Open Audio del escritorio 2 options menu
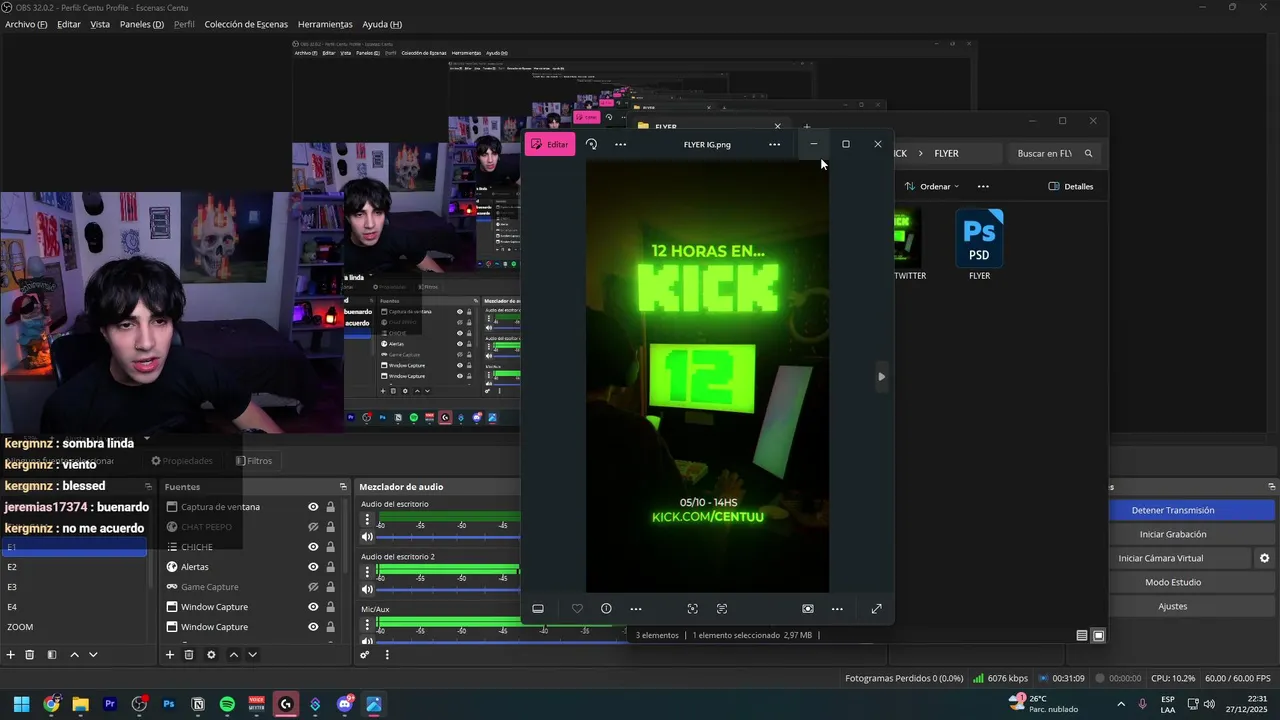 [x=367, y=572]
